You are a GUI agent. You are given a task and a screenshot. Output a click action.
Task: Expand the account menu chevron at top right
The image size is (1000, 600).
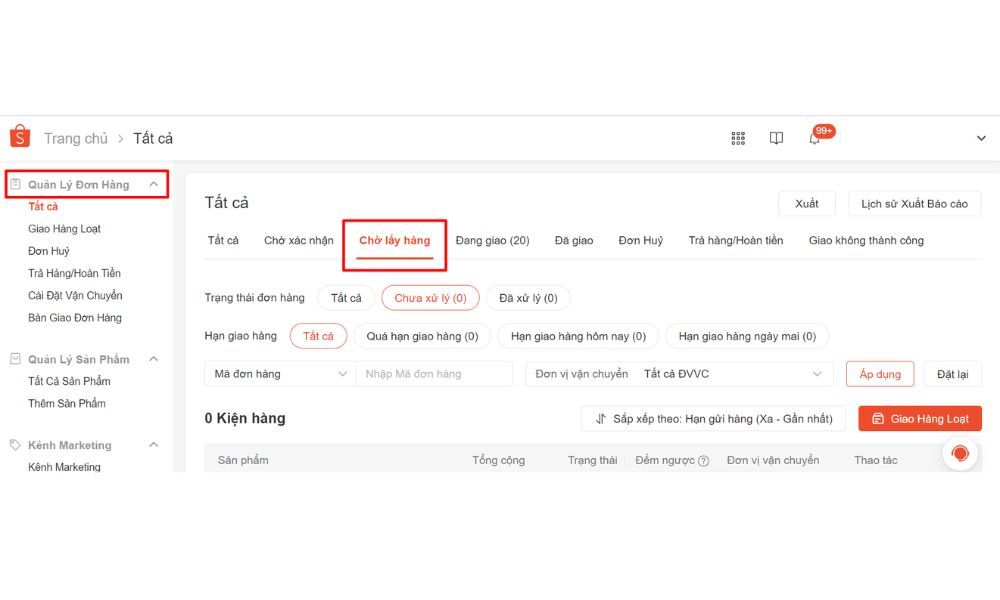click(x=981, y=138)
